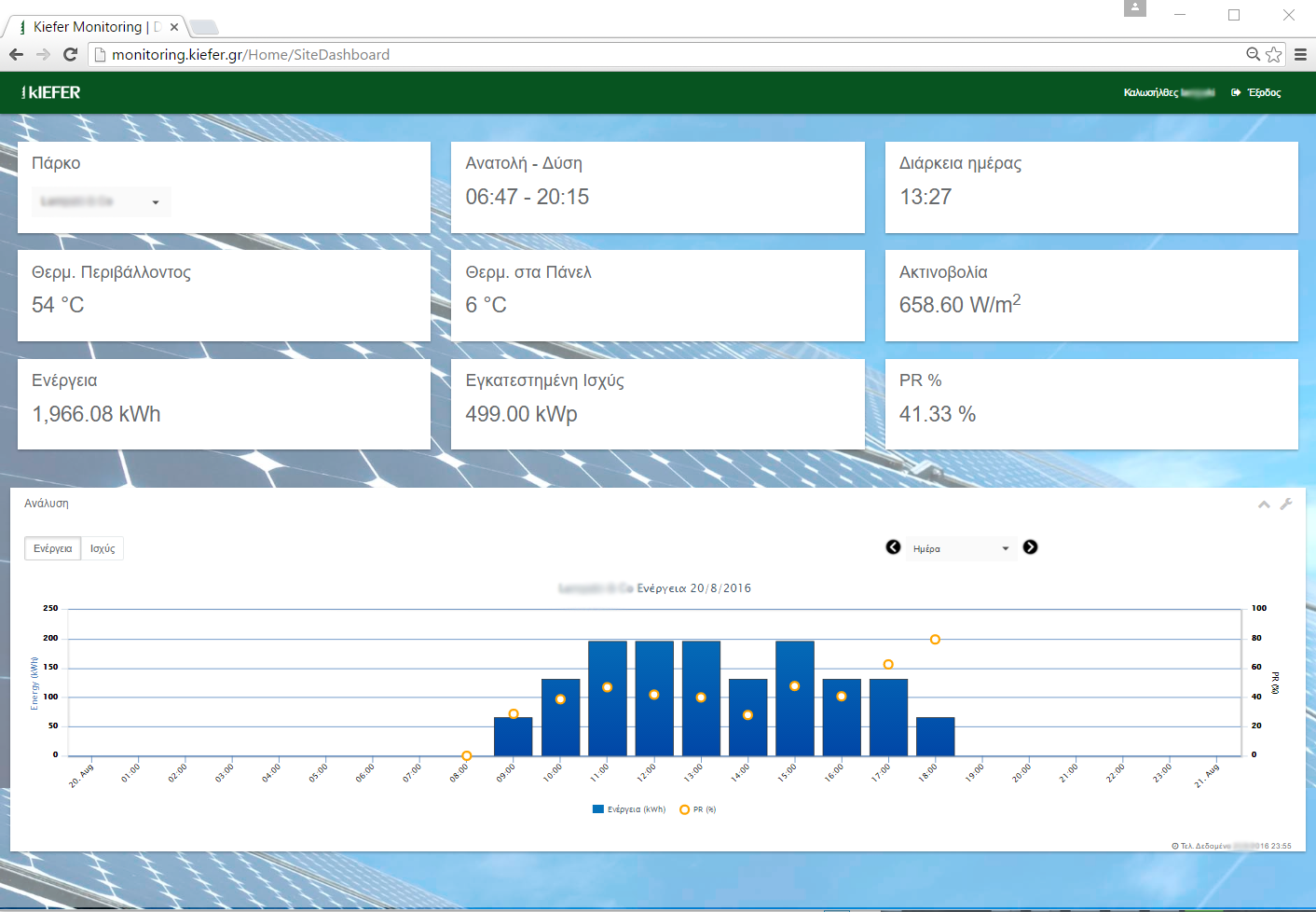
Task: Open chart settings wrench icon
Action: click(1286, 504)
